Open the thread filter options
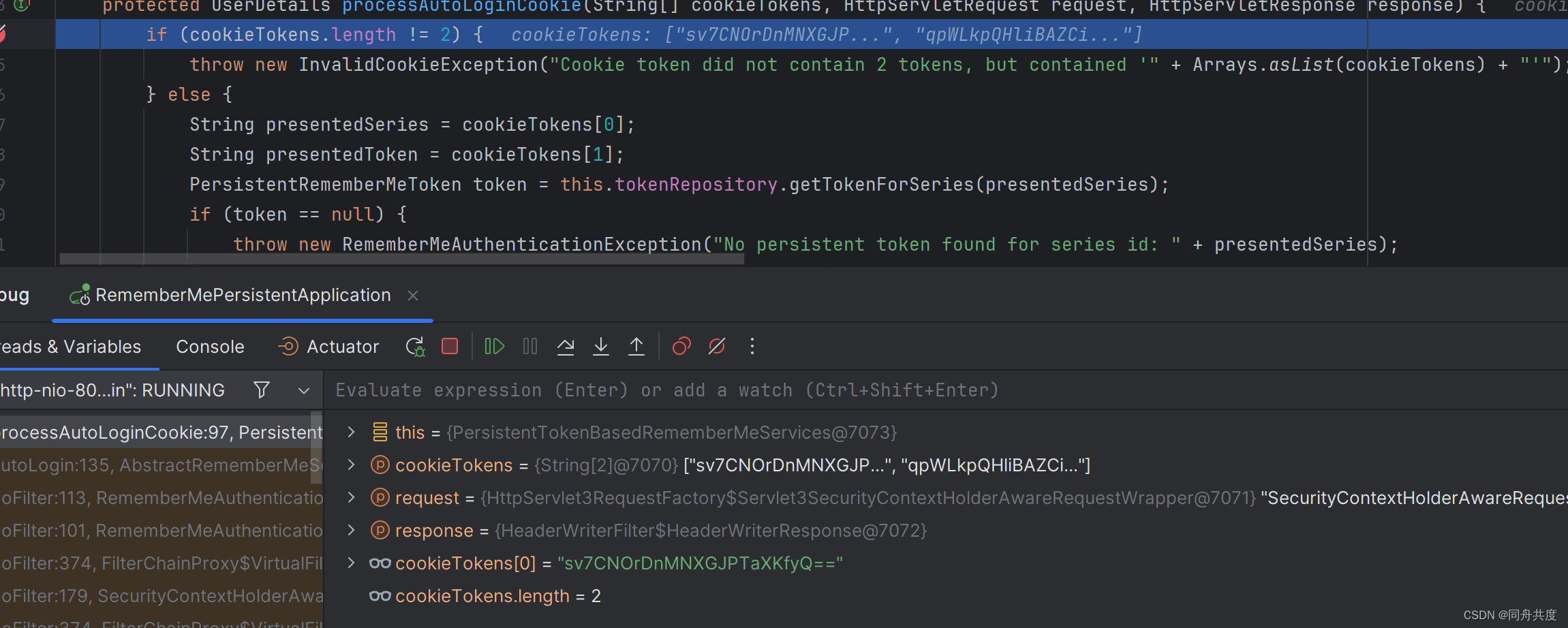Viewport: 1568px width, 628px height. [262, 390]
